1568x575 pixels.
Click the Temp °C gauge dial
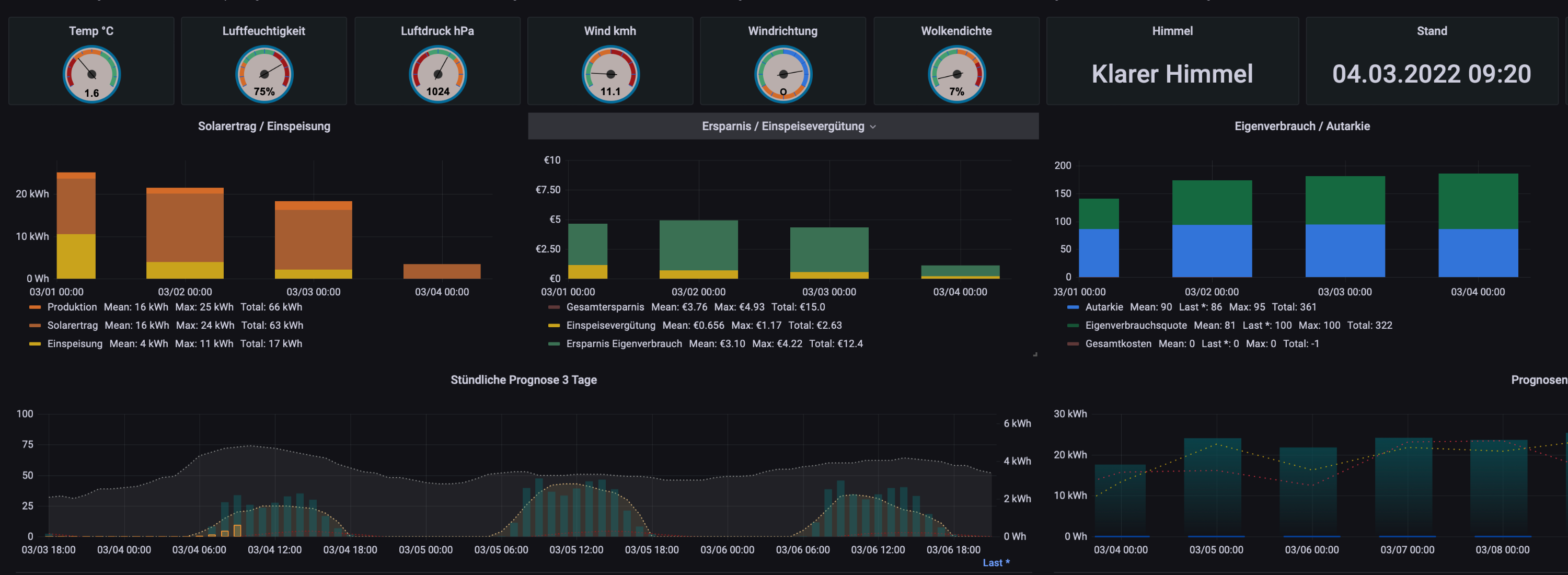pos(91,74)
